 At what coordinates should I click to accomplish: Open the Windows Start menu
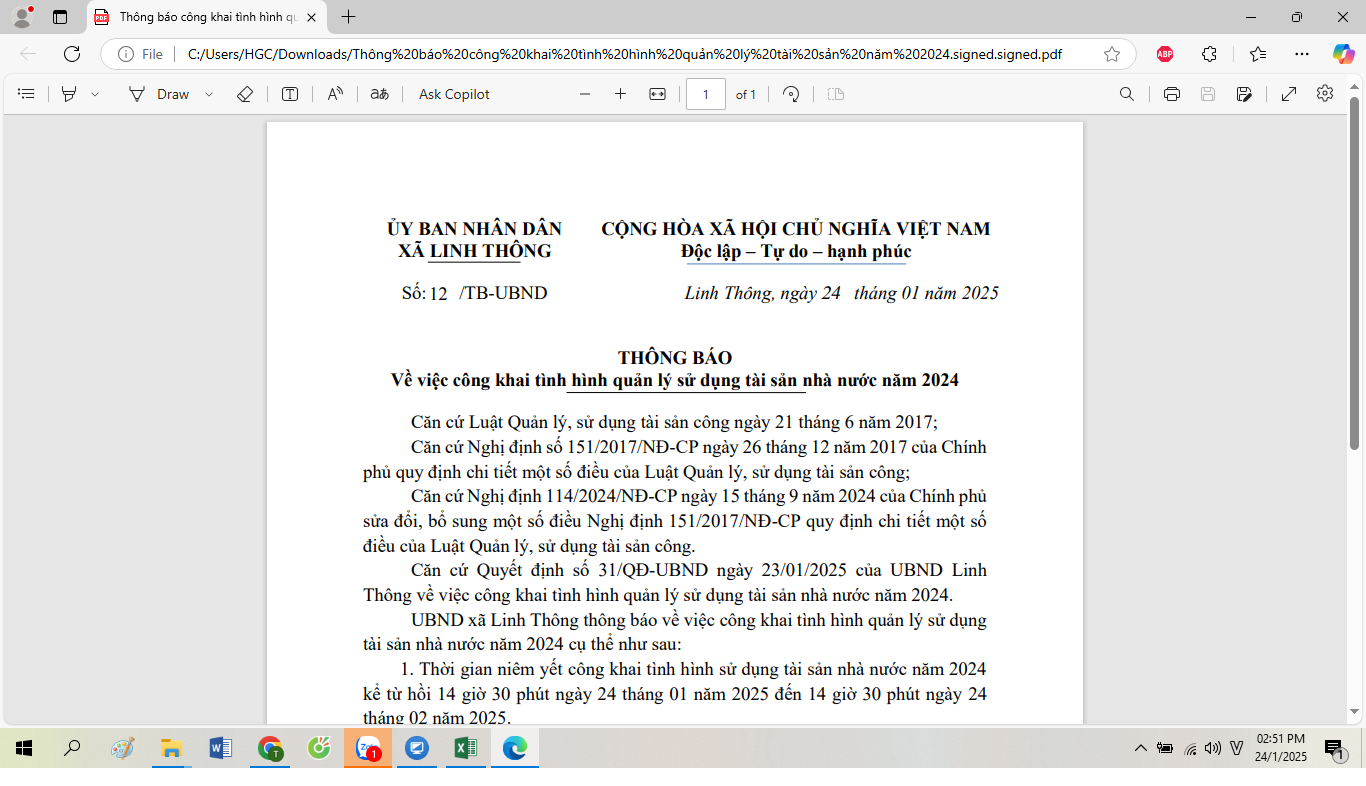(x=24, y=748)
